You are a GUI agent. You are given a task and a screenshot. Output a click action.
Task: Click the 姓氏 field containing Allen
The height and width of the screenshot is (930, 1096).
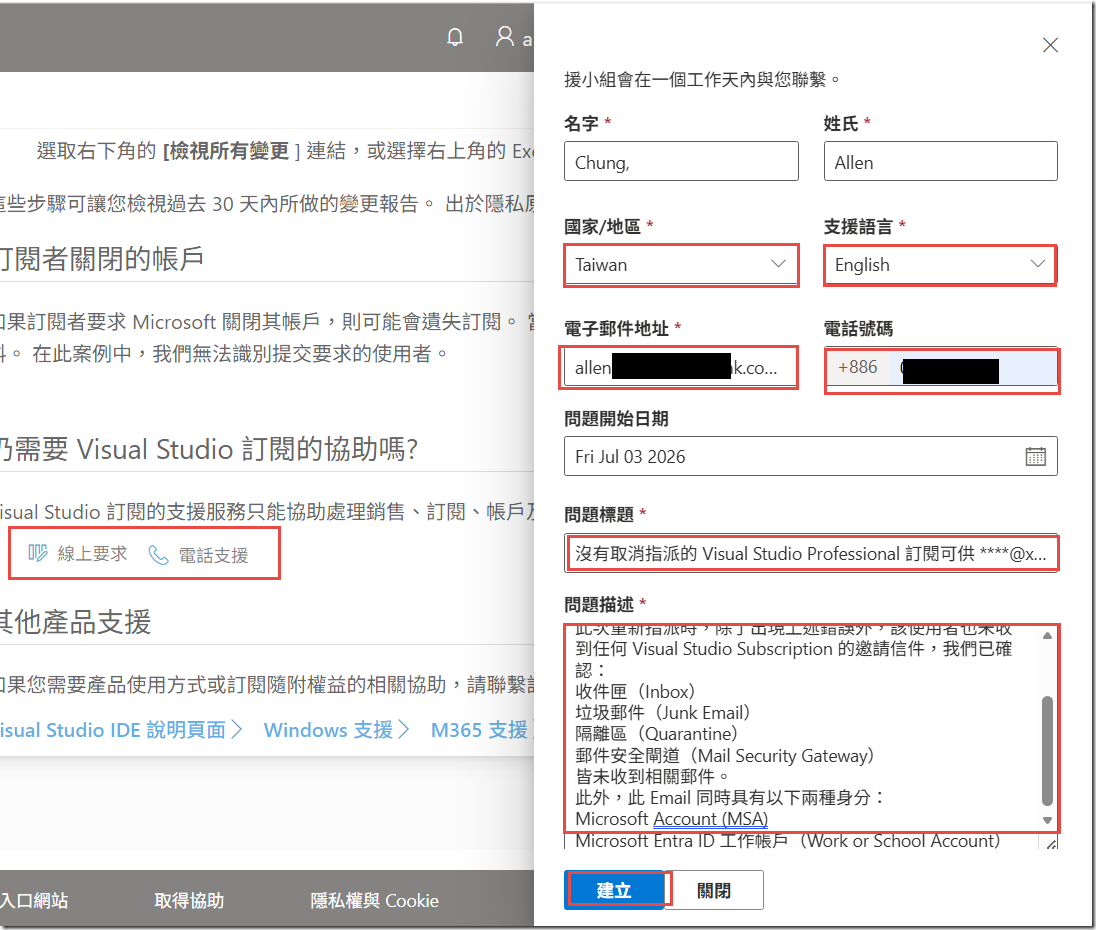click(x=940, y=161)
